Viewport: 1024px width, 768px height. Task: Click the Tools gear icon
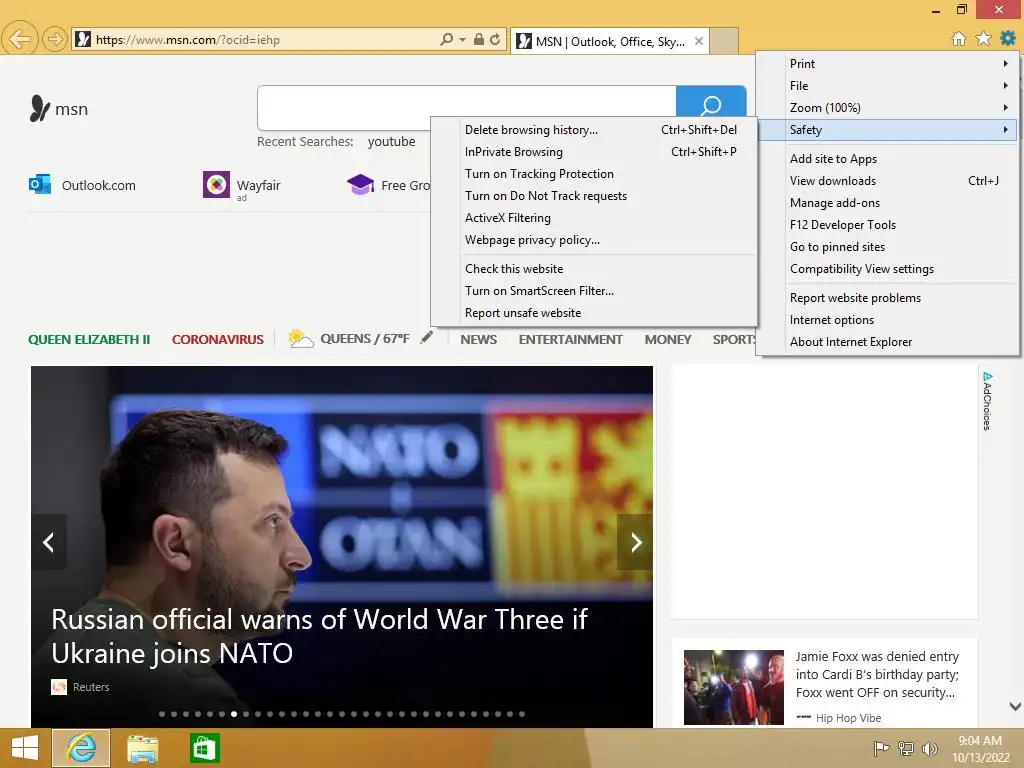pyautogui.click(x=1008, y=39)
